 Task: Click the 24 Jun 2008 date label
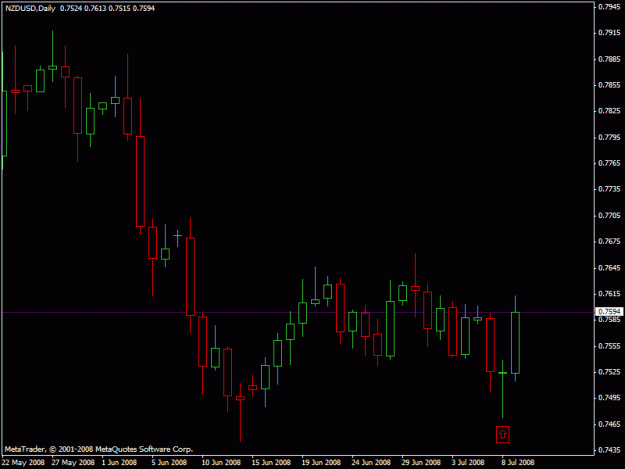(371, 462)
